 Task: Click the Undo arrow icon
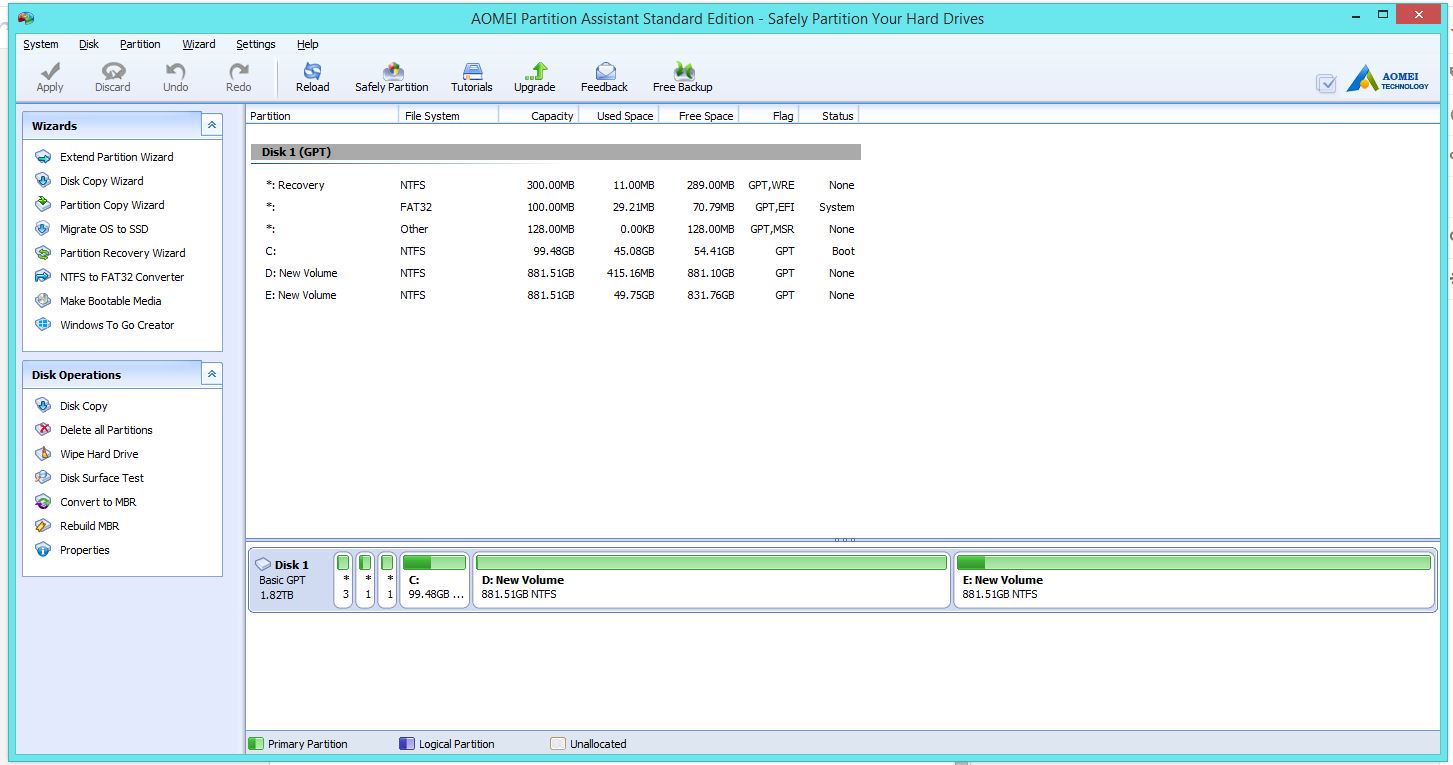[x=176, y=72]
